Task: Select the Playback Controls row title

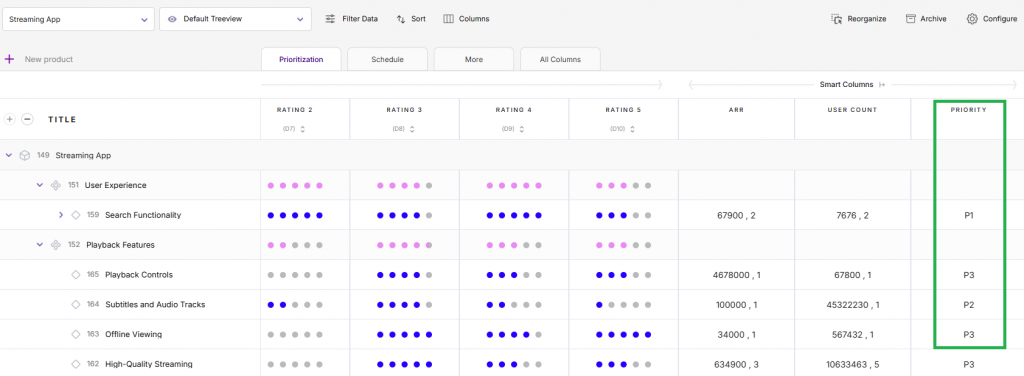Action: click(x=139, y=275)
